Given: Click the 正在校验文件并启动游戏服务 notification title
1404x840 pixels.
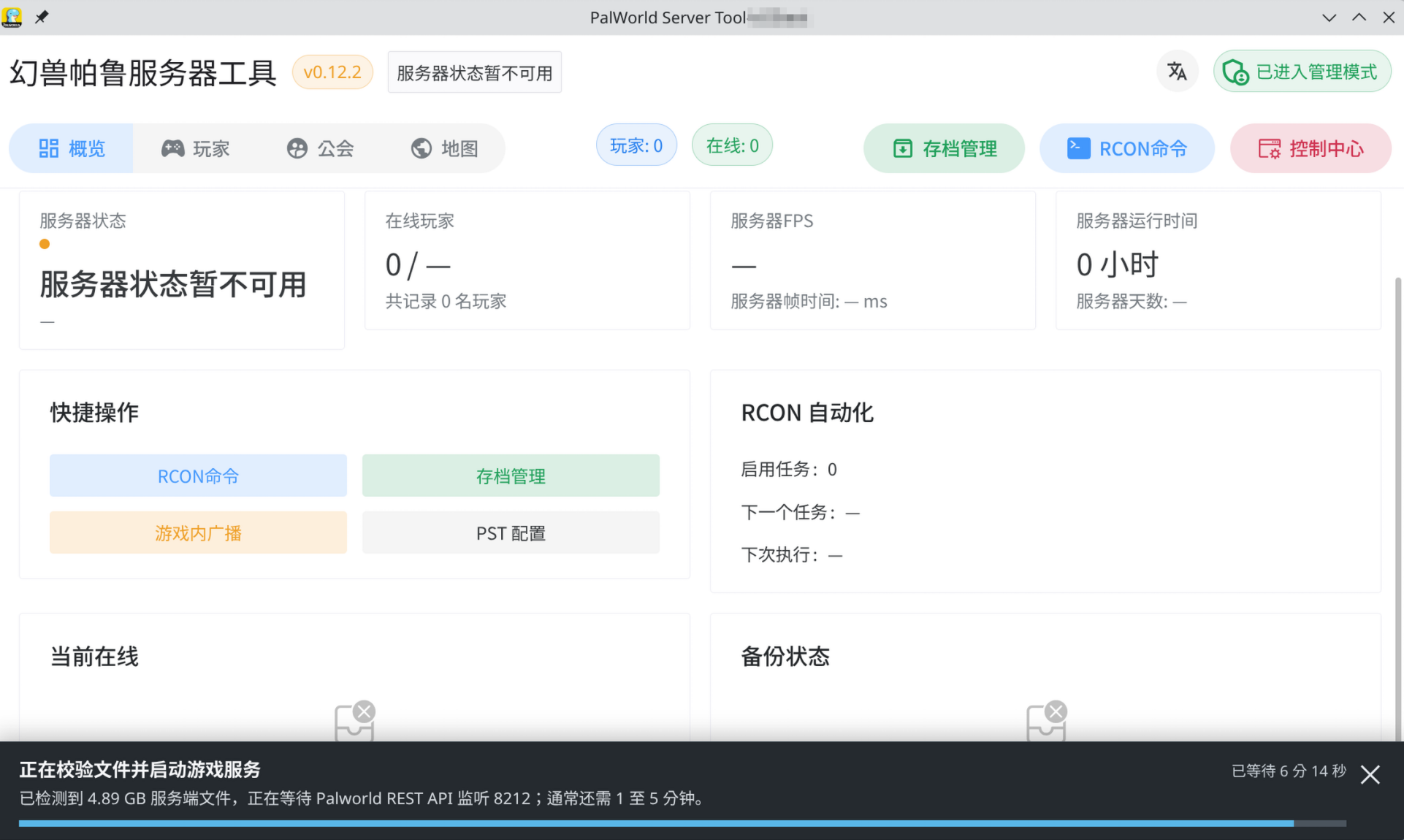Looking at the screenshot, I should (x=140, y=769).
